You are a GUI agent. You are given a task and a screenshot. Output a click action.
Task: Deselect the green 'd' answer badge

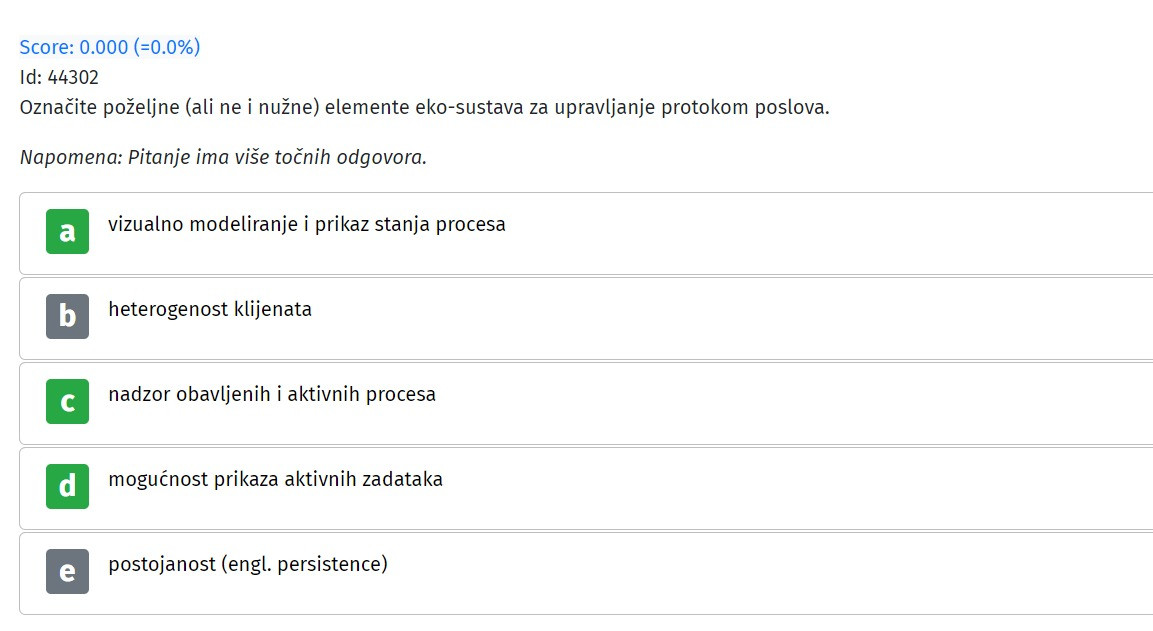tap(67, 486)
